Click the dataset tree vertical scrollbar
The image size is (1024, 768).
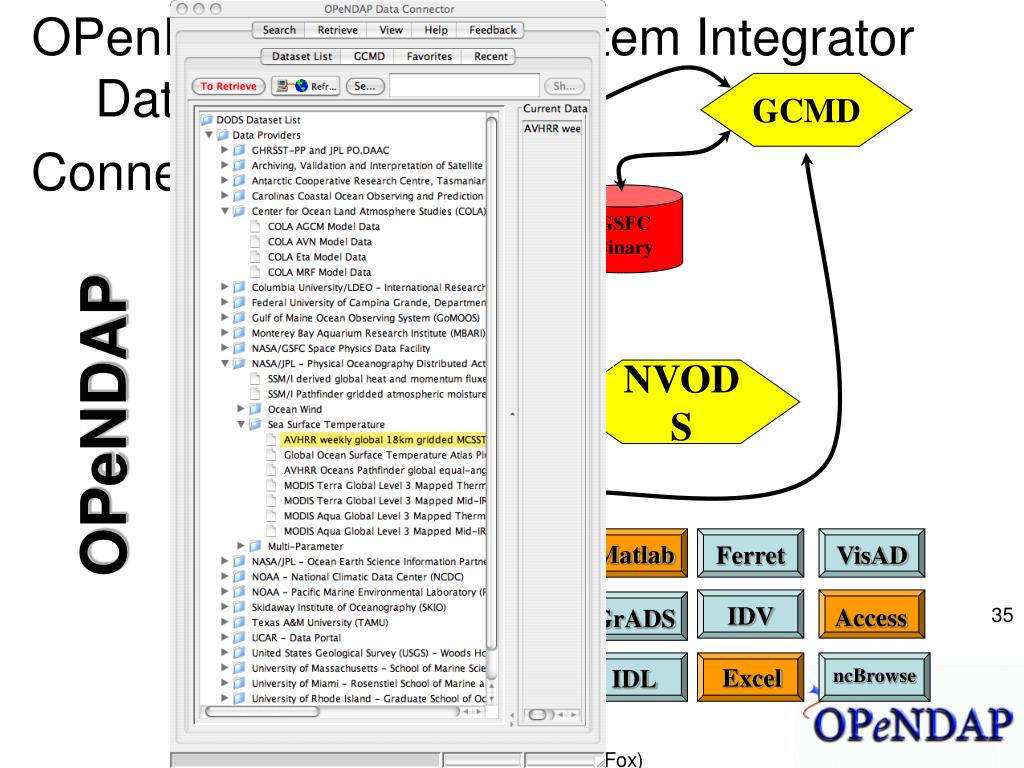(x=492, y=383)
